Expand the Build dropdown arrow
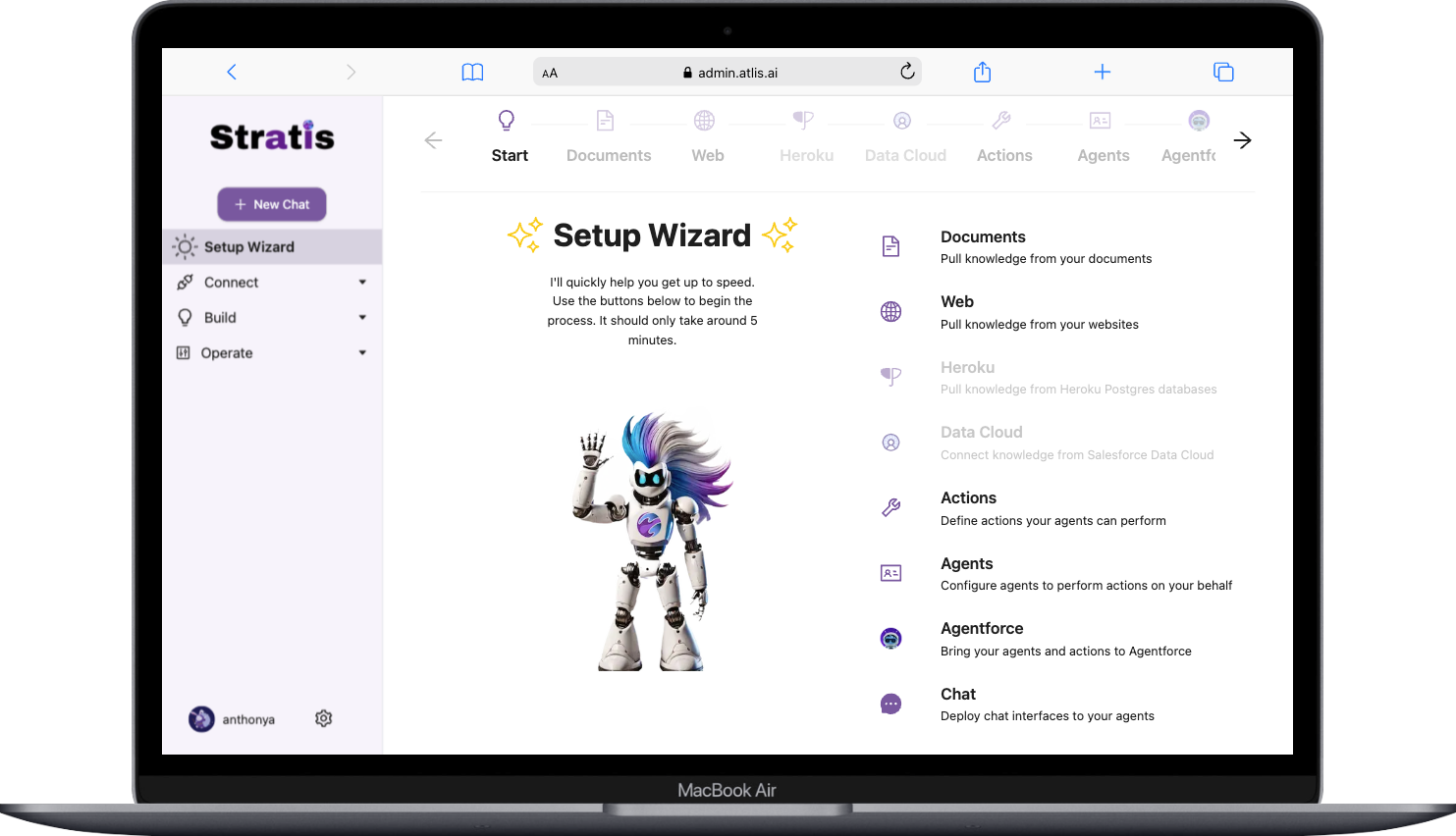The height and width of the screenshot is (836, 1456). click(362, 317)
